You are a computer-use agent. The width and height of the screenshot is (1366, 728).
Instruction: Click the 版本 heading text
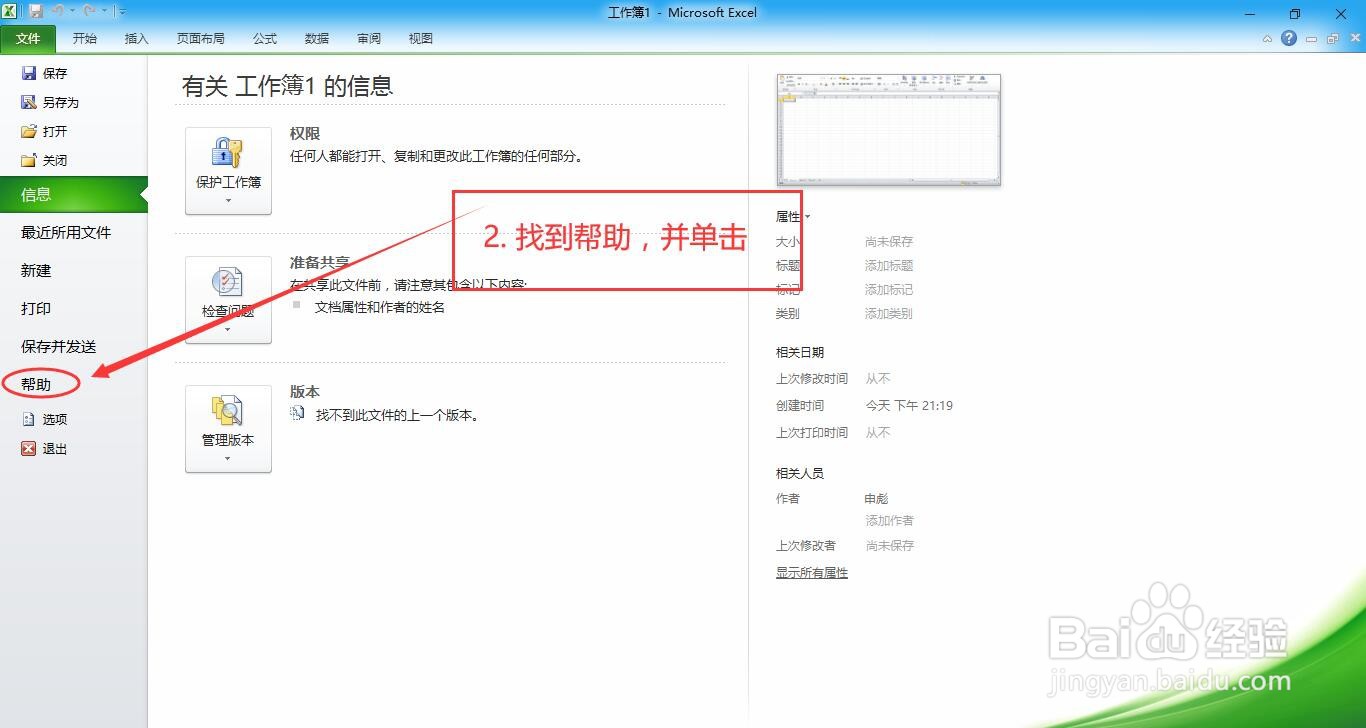point(305,391)
